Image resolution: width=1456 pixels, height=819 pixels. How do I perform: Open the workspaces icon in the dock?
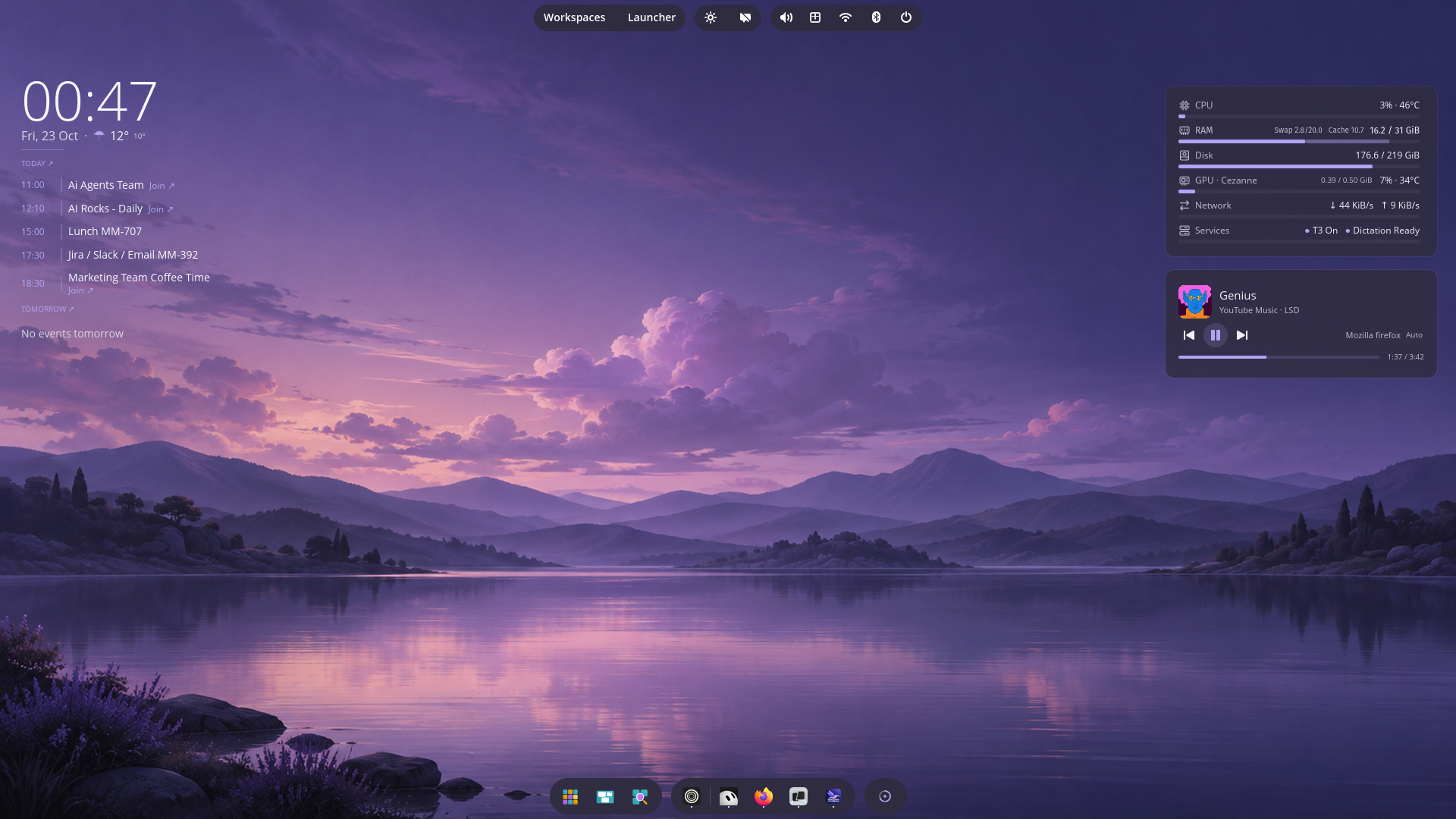point(605,796)
